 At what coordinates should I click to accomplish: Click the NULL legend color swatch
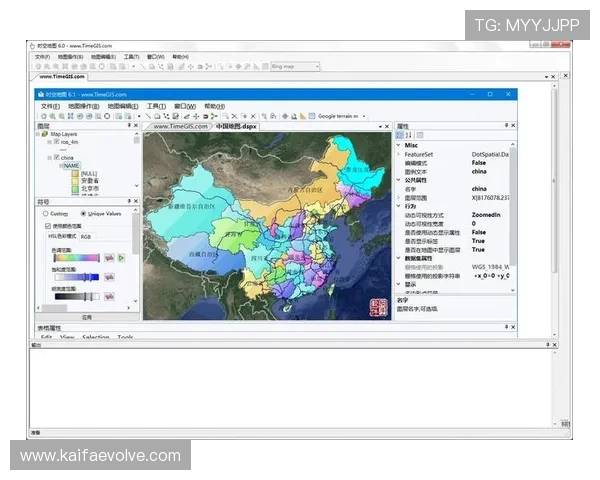pyautogui.click(x=75, y=173)
